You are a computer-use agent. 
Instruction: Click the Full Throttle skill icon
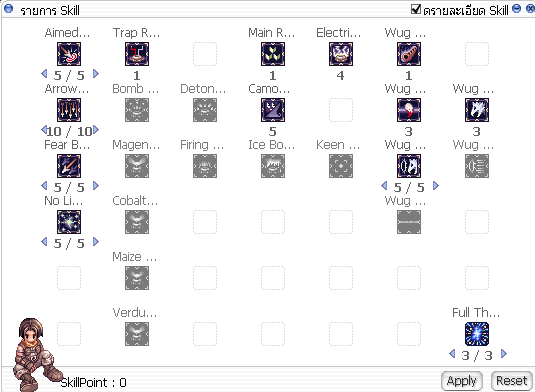pyautogui.click(x=477, y=334)
